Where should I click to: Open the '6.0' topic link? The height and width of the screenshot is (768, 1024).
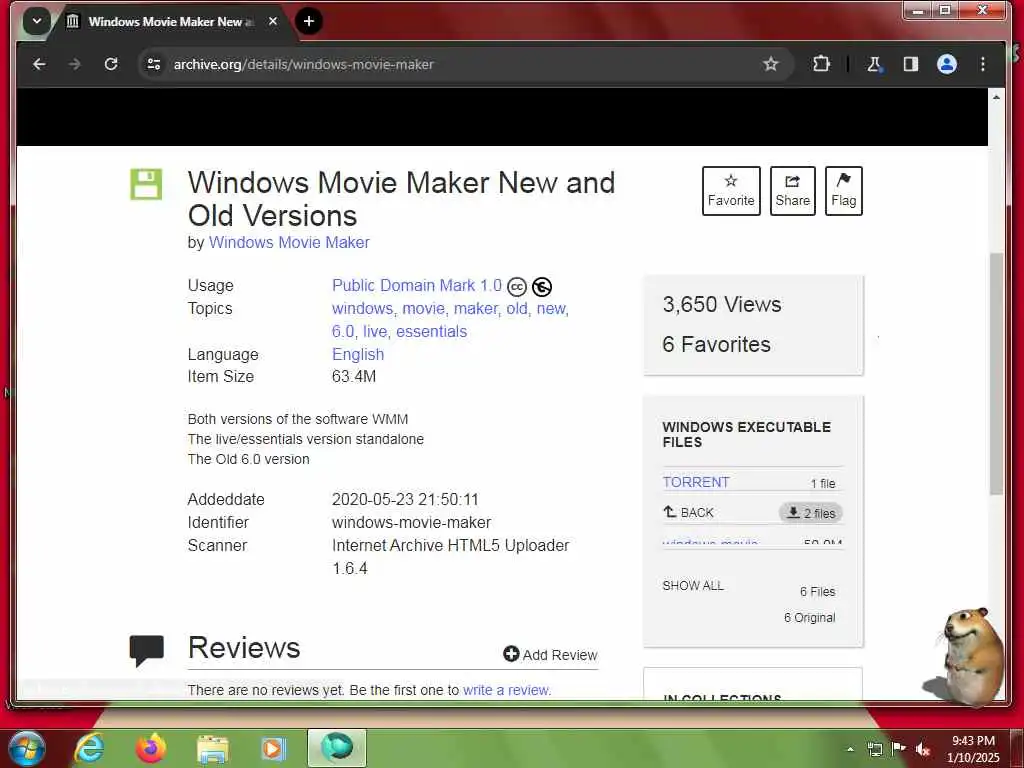(x=343, y=331)
